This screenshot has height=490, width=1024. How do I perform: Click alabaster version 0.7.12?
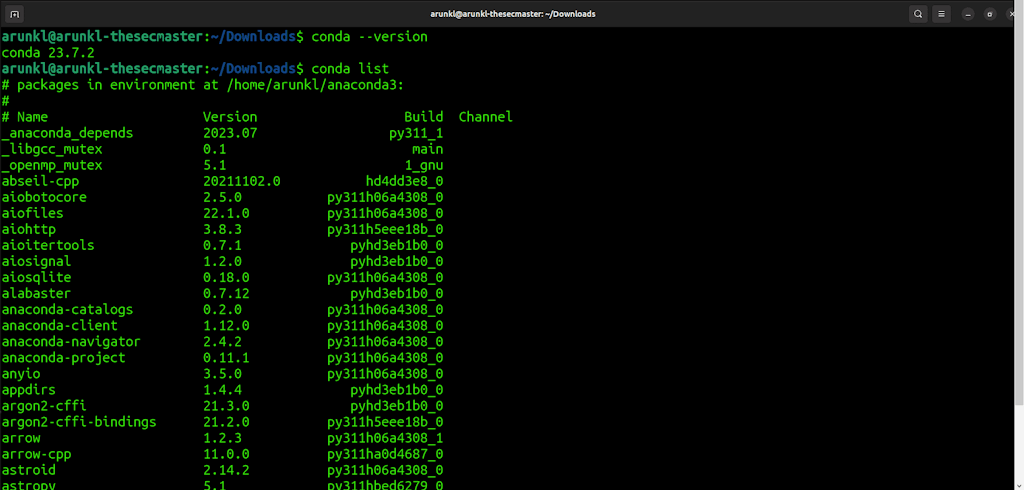tap(226, 293)
